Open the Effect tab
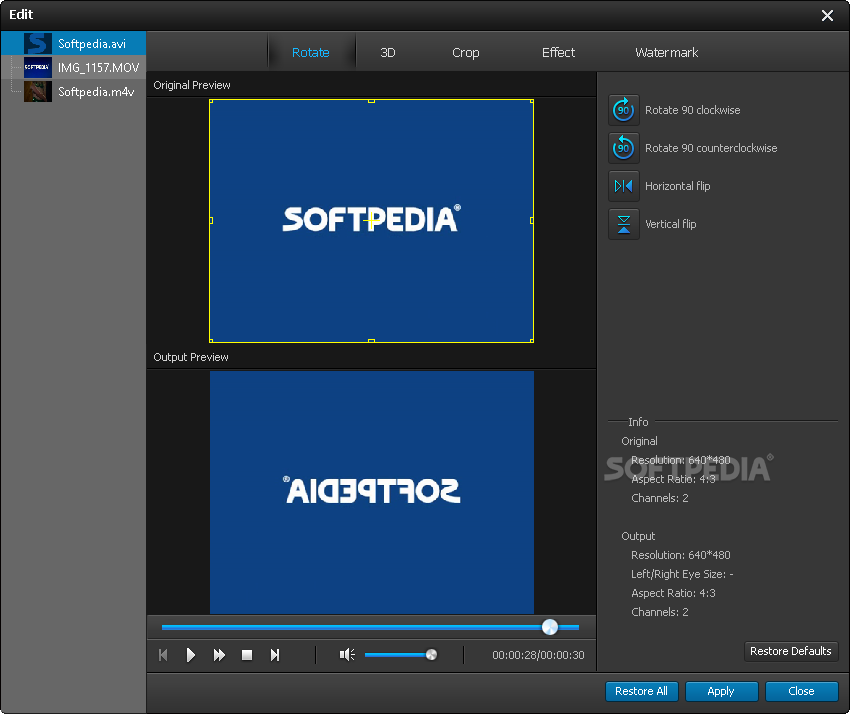 click(x=558, y=53)
